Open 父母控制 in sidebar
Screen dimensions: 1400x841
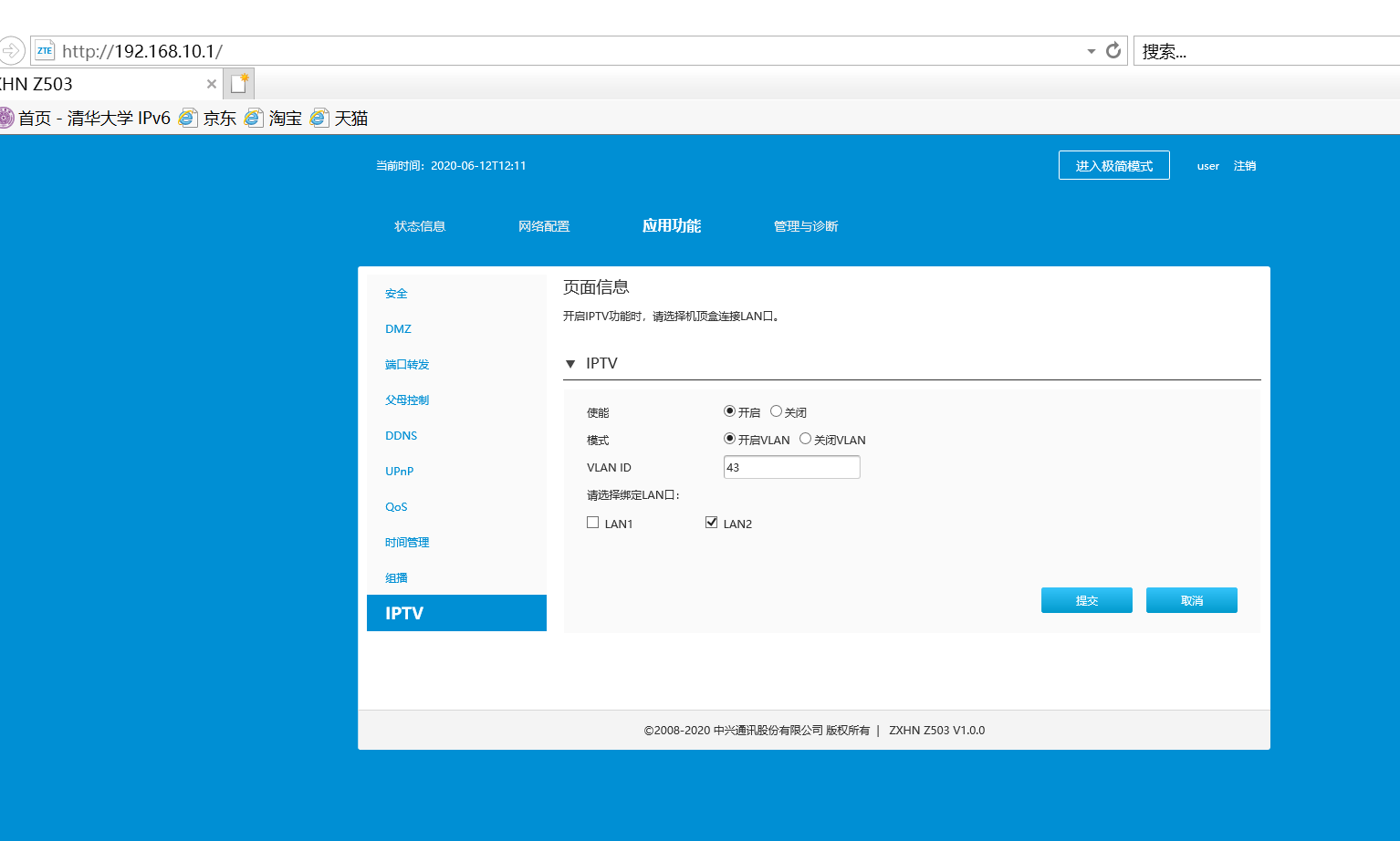407,400
